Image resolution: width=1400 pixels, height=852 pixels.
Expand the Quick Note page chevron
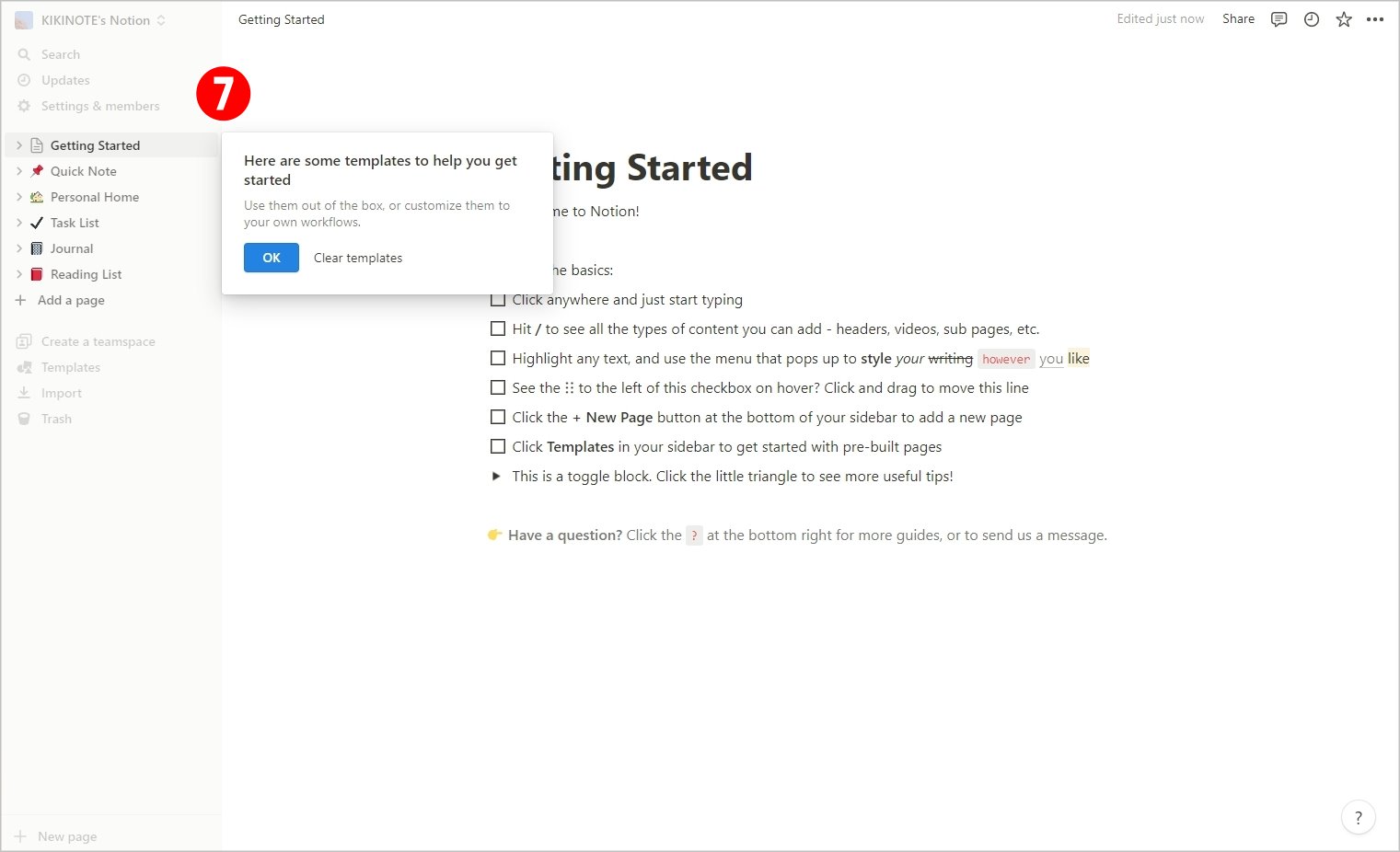[19, 171]
